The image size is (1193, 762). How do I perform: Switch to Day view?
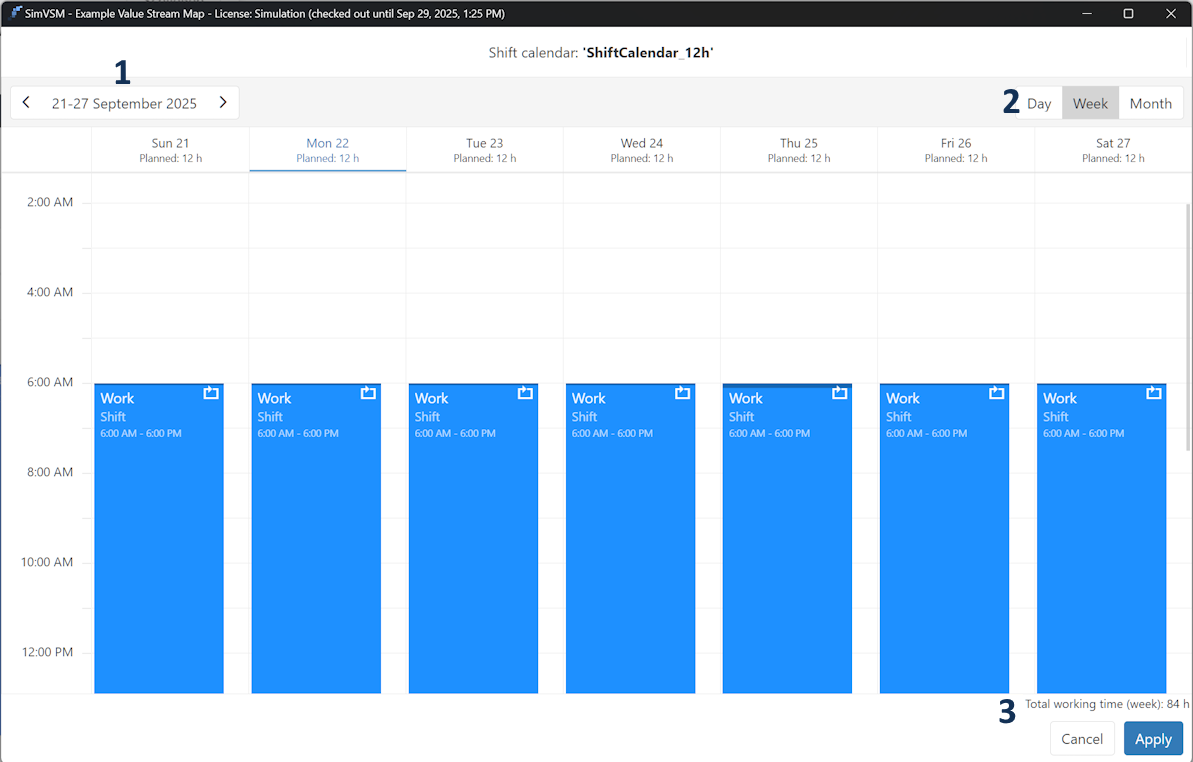click(1039, 103)
